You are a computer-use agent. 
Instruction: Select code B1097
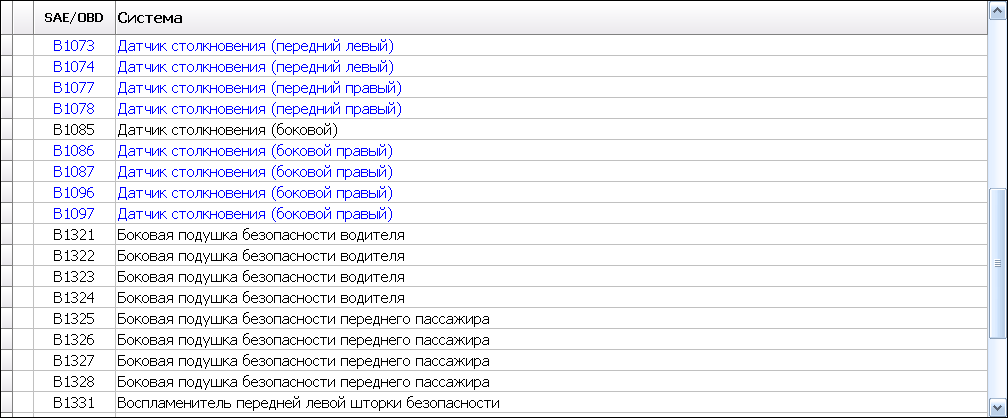click(74, 214)
